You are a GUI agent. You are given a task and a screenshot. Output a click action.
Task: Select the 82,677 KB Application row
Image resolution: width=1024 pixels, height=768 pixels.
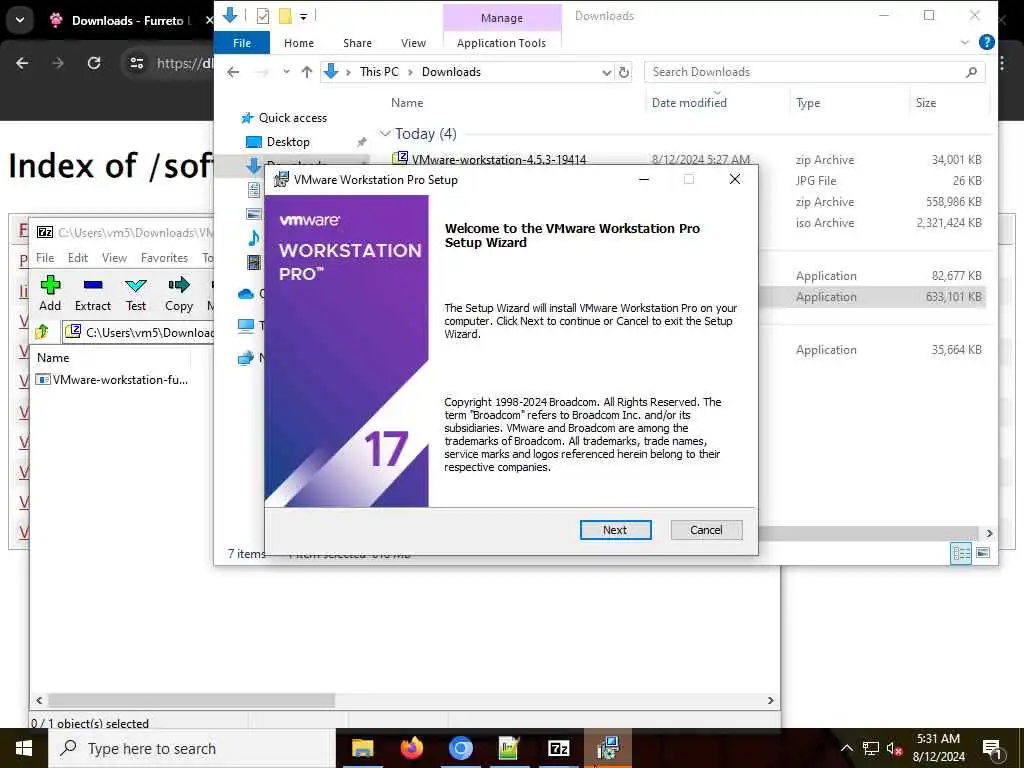click(x=872, y=276)
